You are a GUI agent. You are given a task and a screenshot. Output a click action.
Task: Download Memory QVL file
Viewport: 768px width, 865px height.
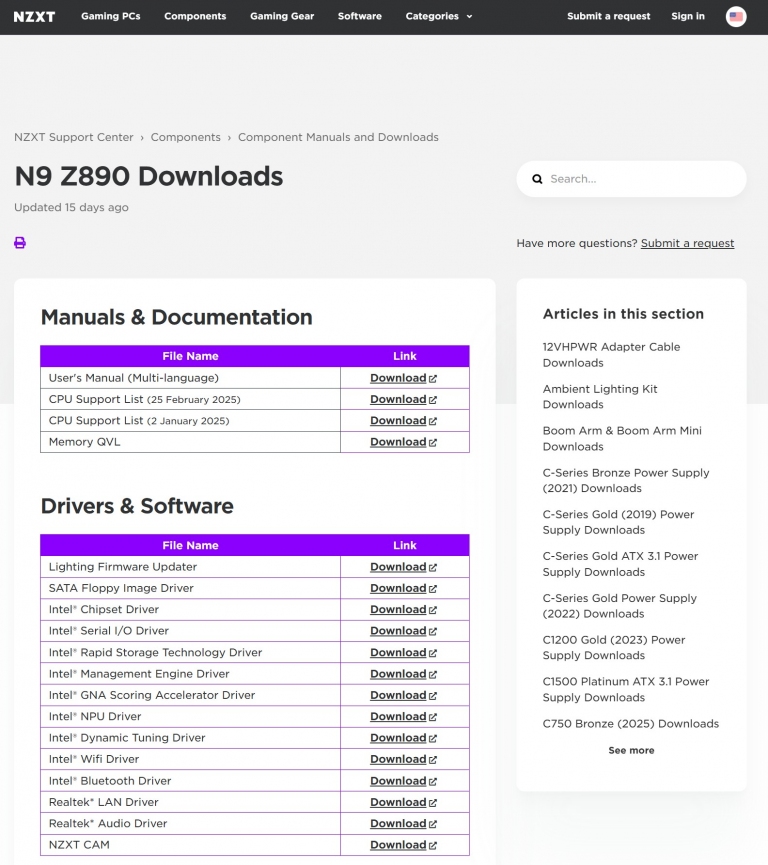coord(403,442)
